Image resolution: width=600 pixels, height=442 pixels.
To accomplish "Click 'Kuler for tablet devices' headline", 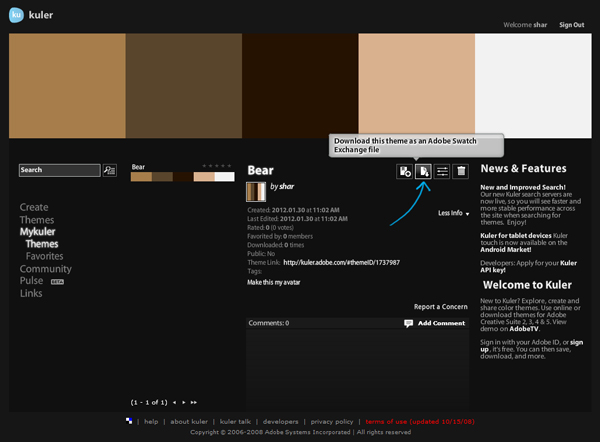I will pyautogui.click(x=516, y=236).
